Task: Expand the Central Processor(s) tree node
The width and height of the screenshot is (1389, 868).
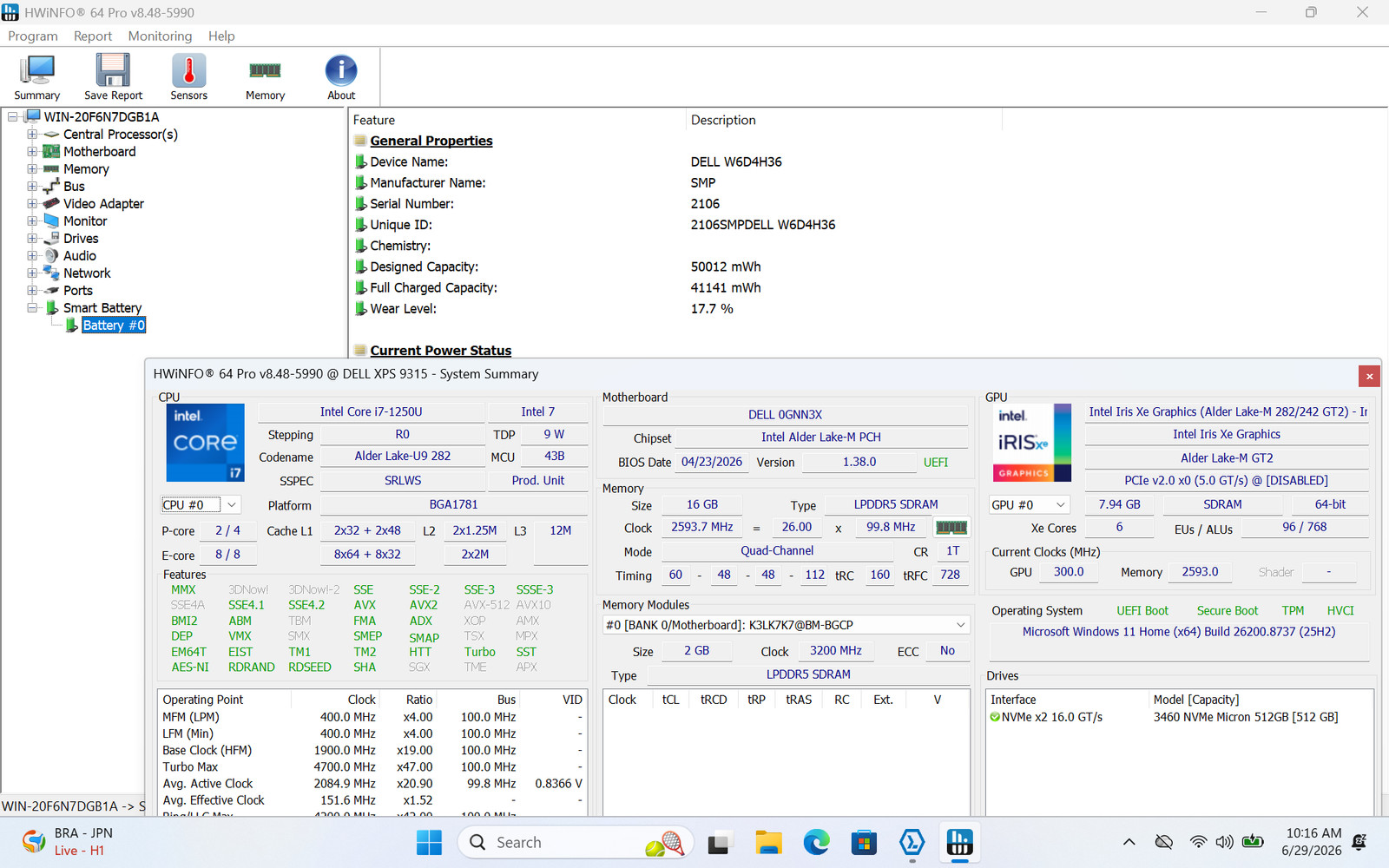Action: pyautogui.click(x=32, y=134)
